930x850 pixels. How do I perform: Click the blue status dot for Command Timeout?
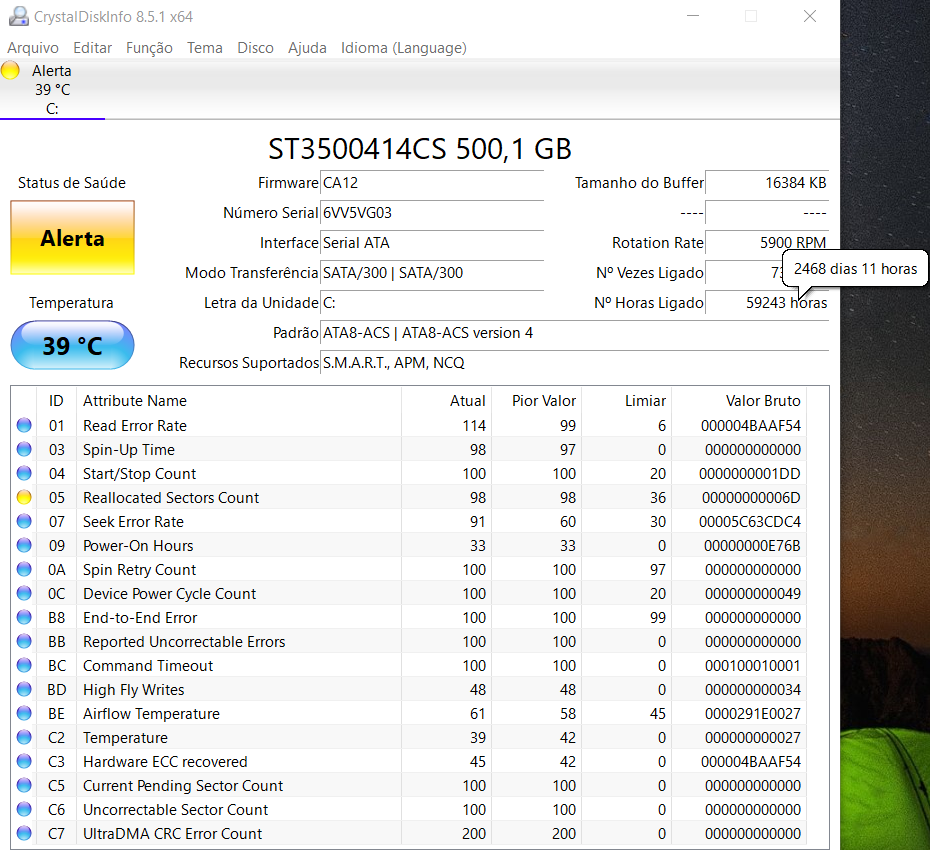[24, 666]
